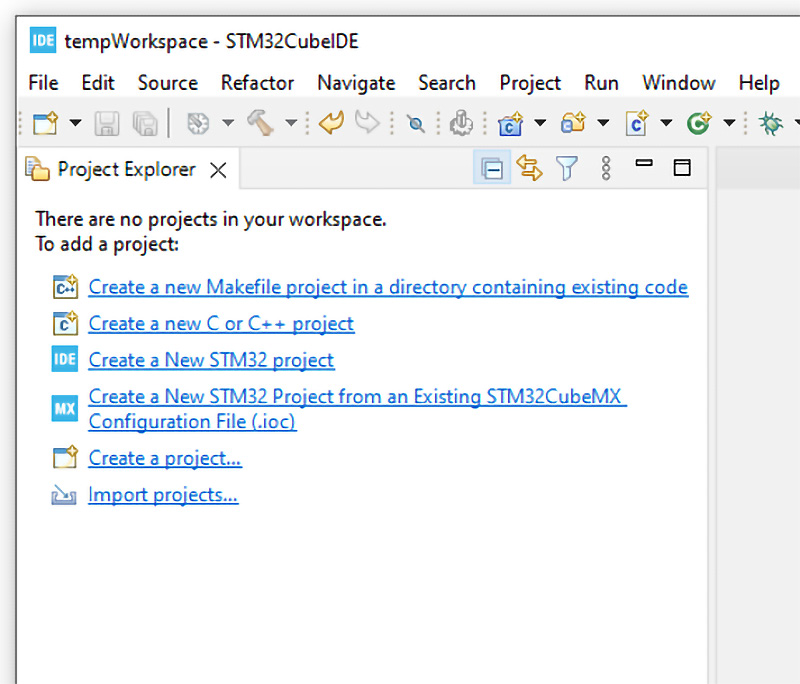Viewport: 800px width, 684px height.
Task: Open the dropdown beside the hammer icon
Action: [291, 123]
